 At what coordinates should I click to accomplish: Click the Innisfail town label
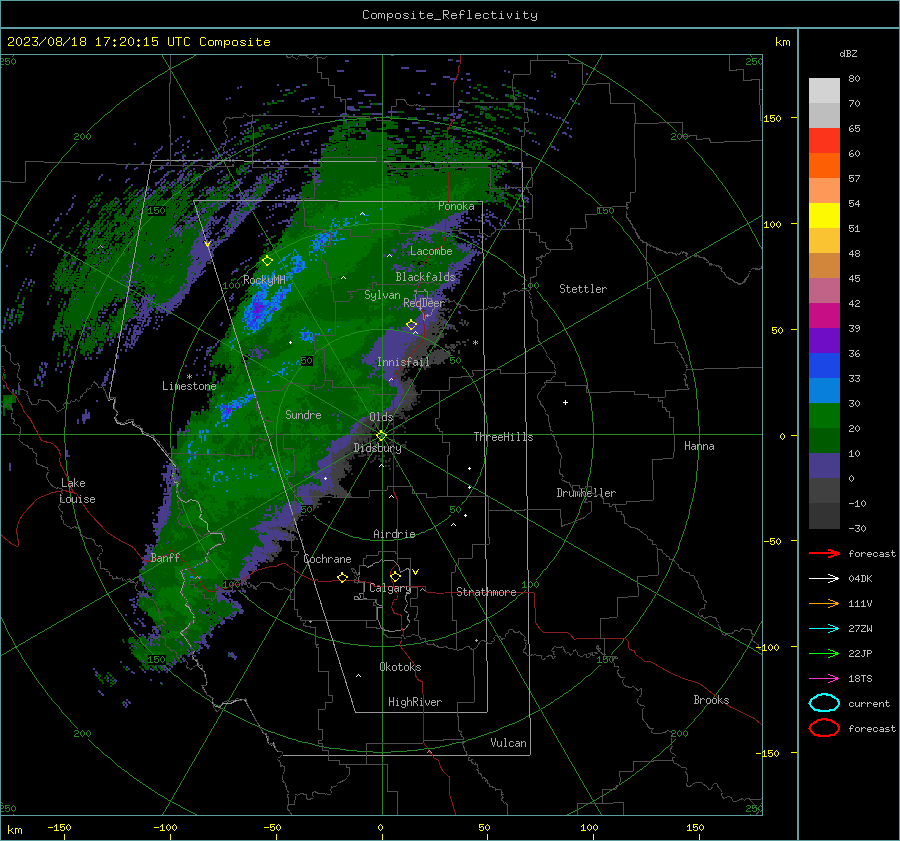403,362
